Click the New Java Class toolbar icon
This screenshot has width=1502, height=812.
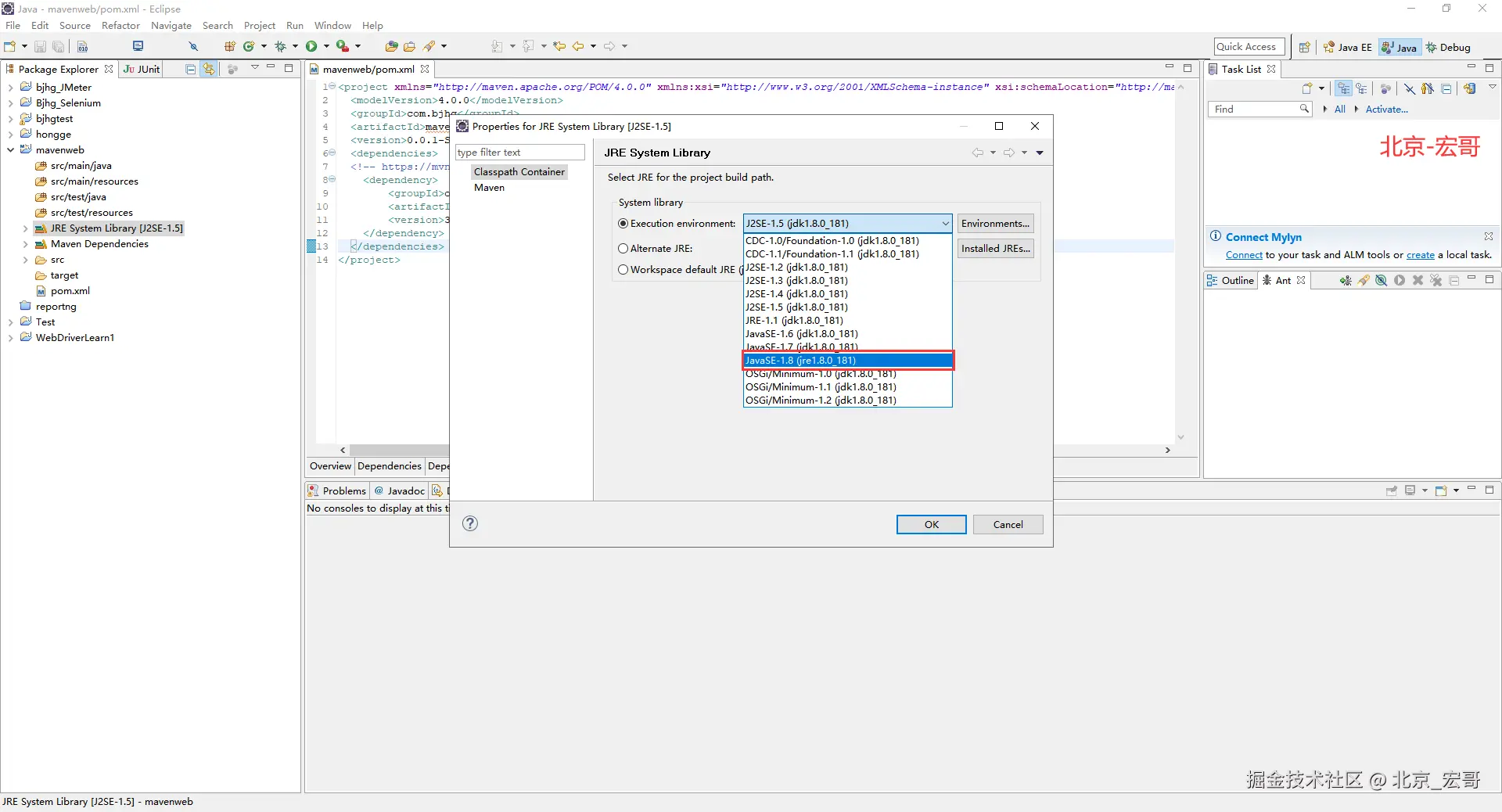click(x=249, y=47)
